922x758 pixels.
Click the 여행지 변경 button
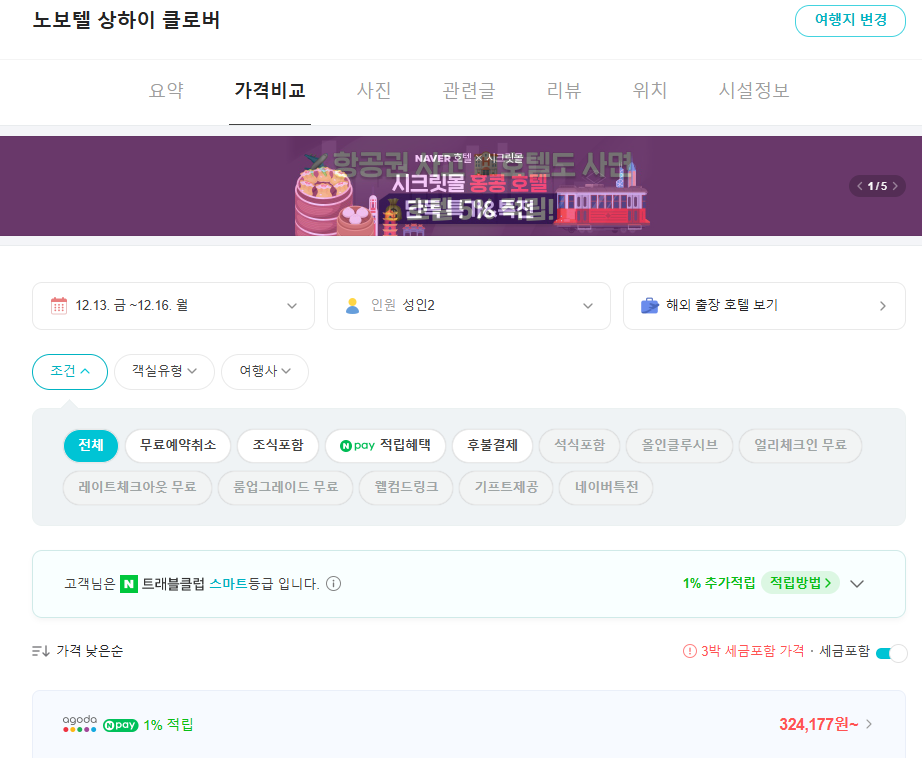click(850, 21)
